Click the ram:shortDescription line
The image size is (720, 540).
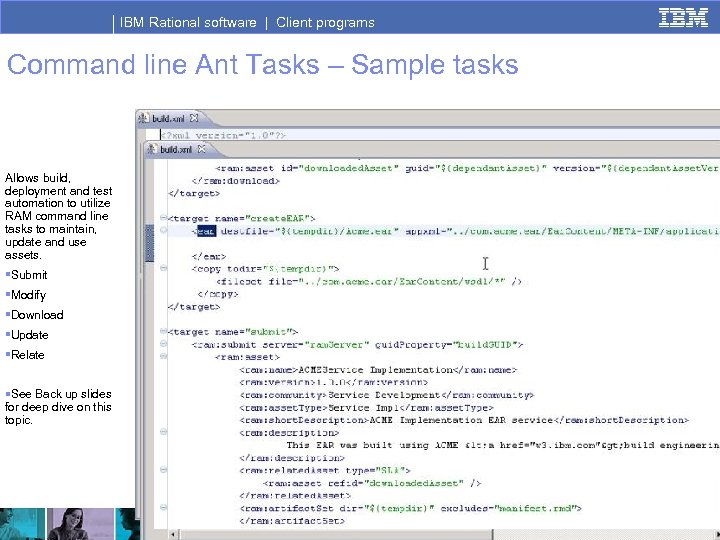(464, 420)
